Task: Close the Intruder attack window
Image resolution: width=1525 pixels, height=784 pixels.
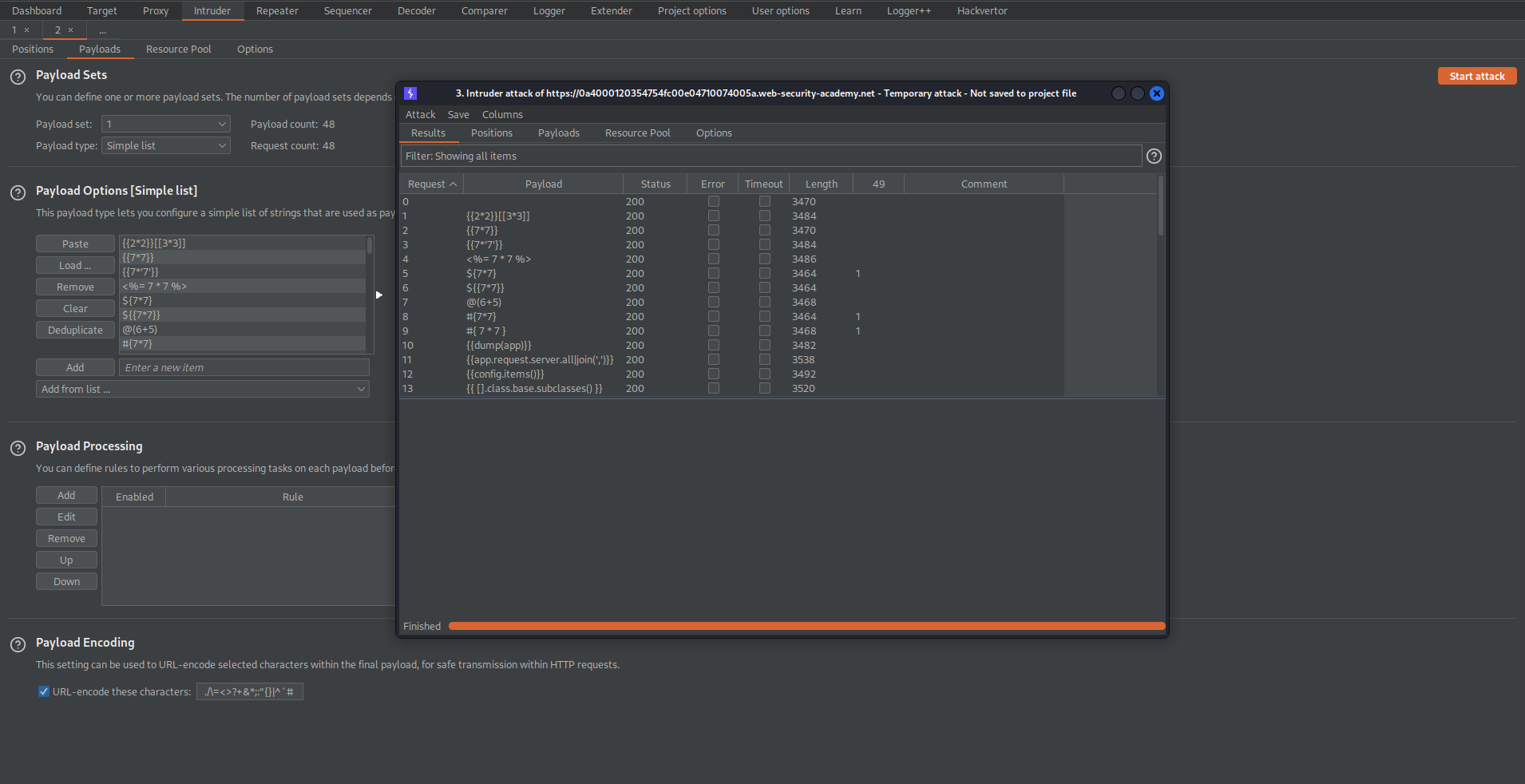Action: click(1156, 93)
